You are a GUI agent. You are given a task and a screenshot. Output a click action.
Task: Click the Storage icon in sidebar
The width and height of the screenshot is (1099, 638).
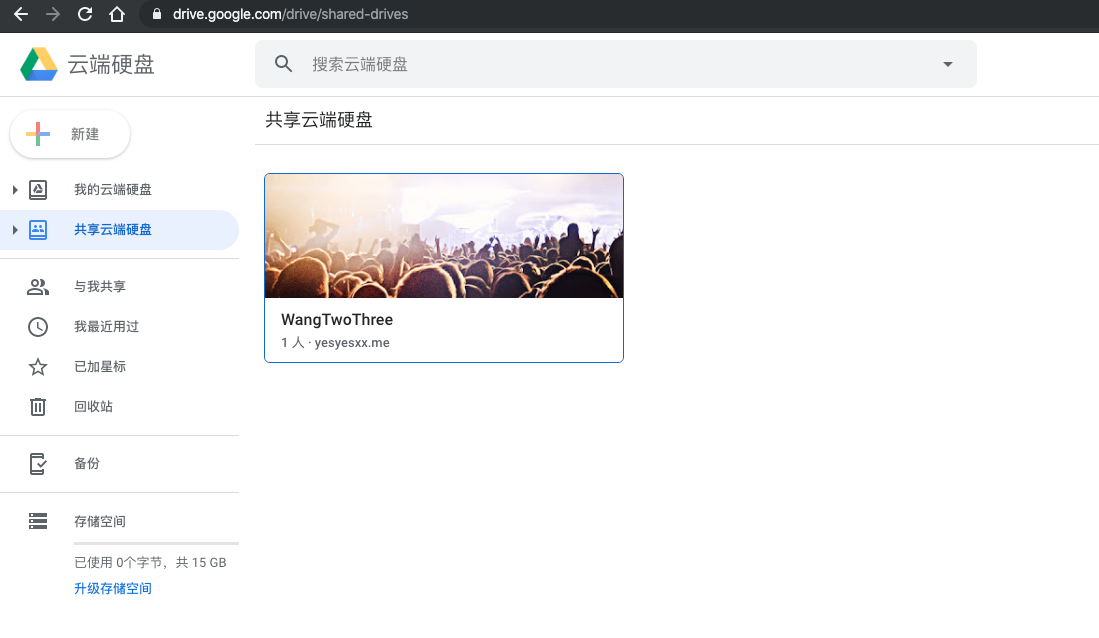tap(38, 521)
